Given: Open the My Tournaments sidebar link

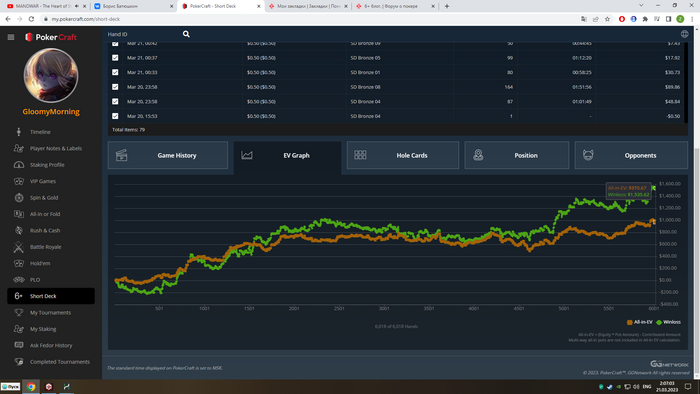Looking at the screenshot, I should tap(50, 313).
